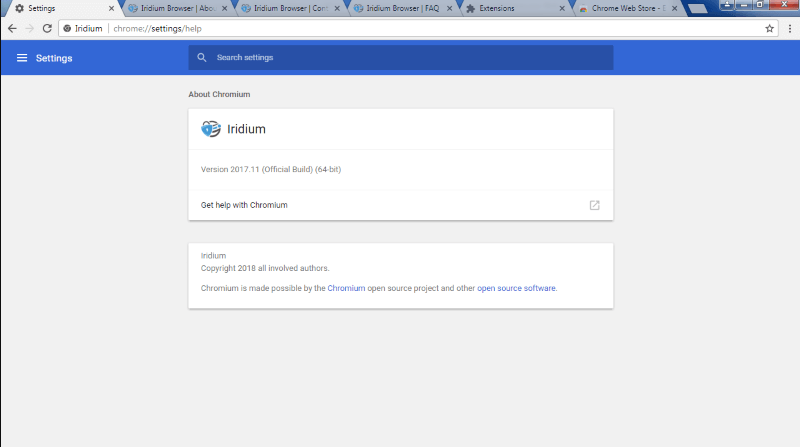Close the Chrome Web Store tab

click(x=674, y=8)
